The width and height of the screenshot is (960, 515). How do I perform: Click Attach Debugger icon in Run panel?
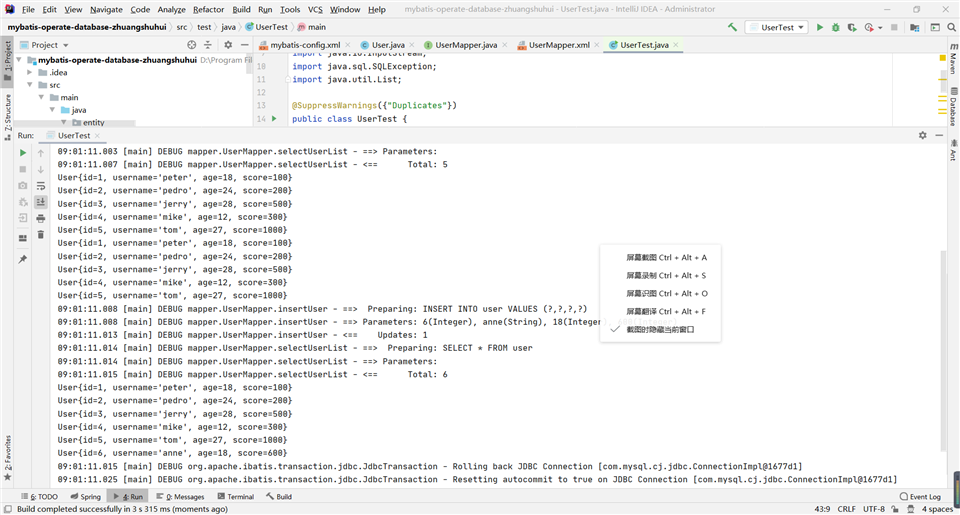click(x=23, y=201)
